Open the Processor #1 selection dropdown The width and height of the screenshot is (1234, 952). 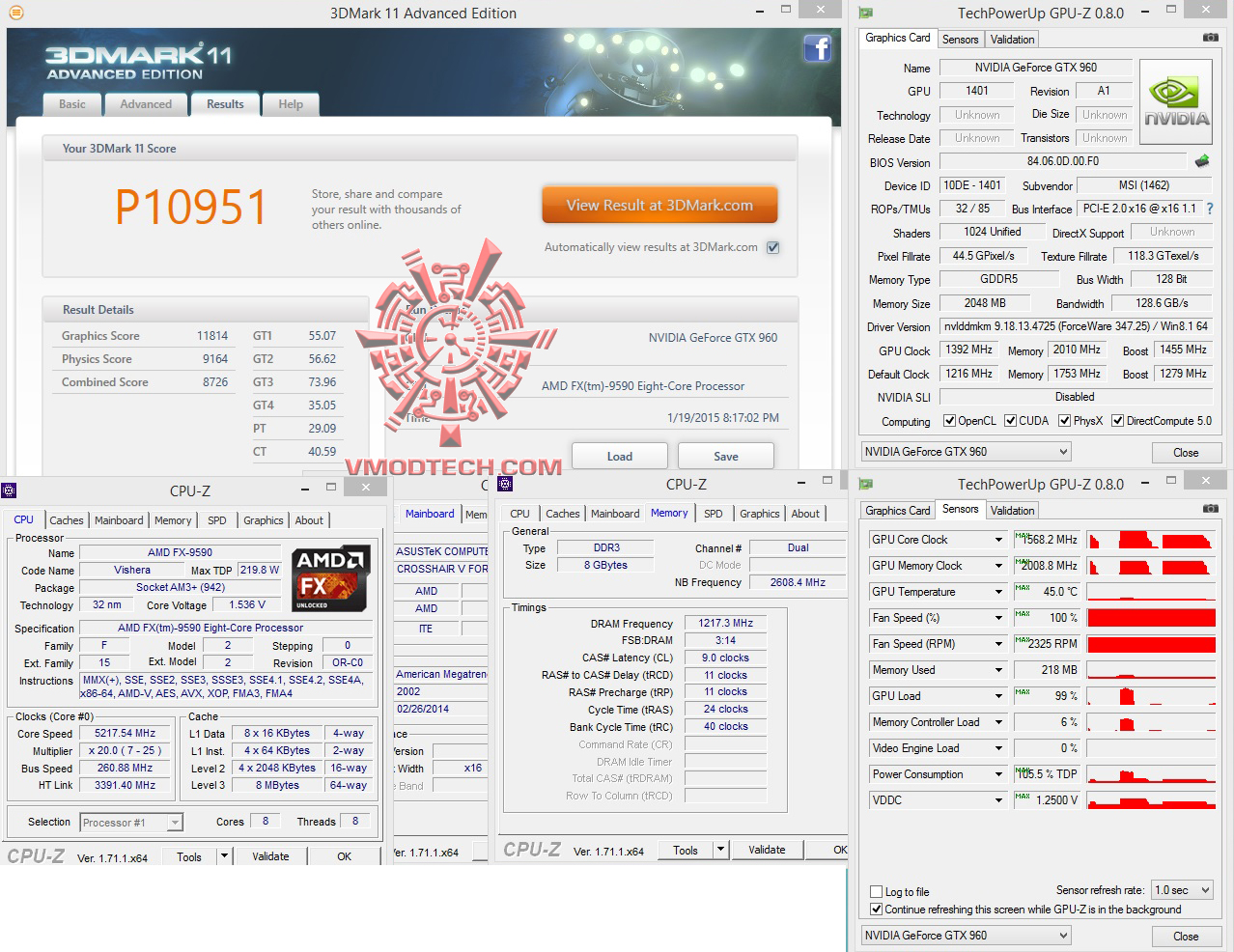[131, 823]
